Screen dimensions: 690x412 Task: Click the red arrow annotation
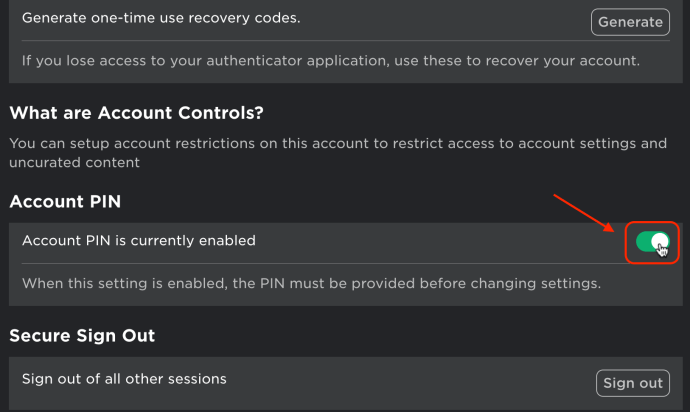(584, 213)
